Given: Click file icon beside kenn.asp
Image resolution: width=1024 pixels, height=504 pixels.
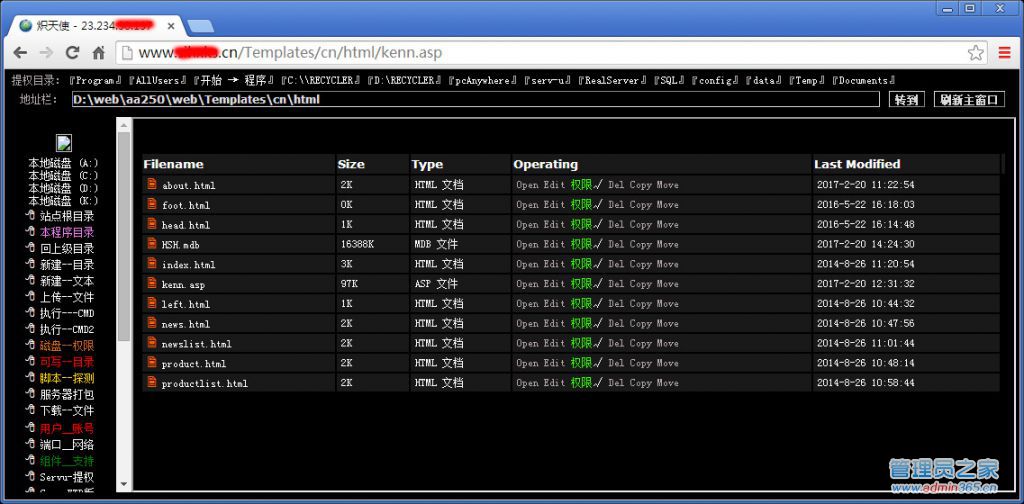Looking at the screenshot, I should pyautogui.click(x=152, y=283).
